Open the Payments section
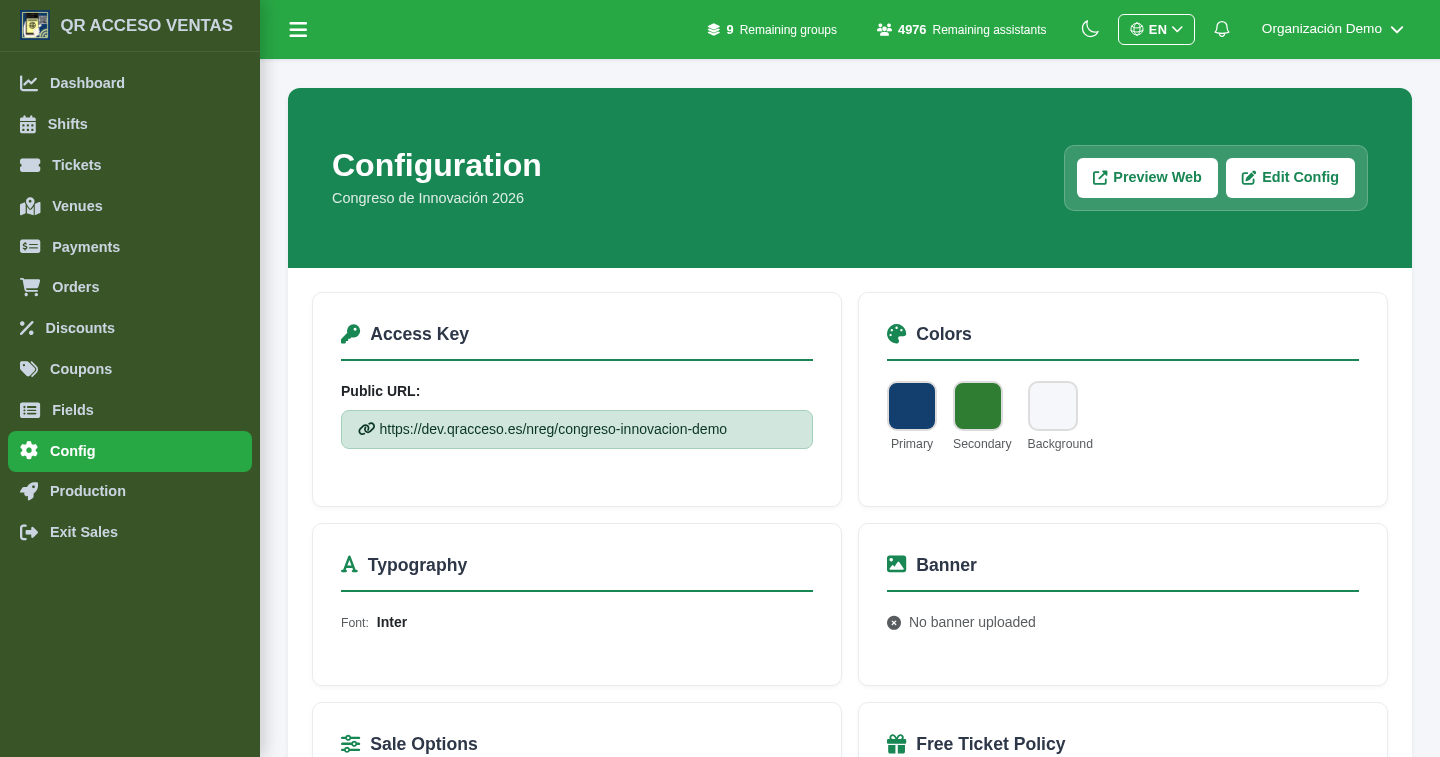 tap(130, 246)
